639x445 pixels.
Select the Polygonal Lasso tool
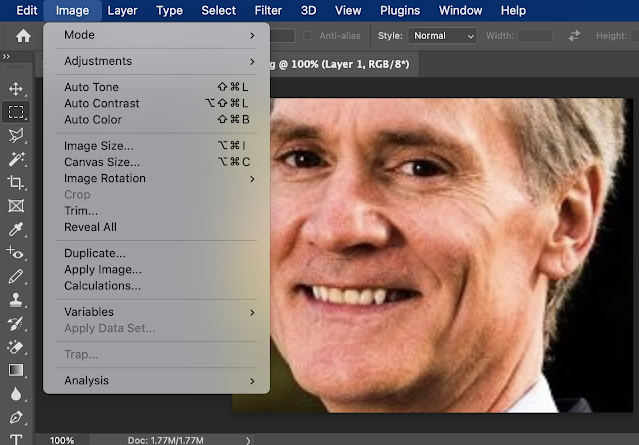16,135
